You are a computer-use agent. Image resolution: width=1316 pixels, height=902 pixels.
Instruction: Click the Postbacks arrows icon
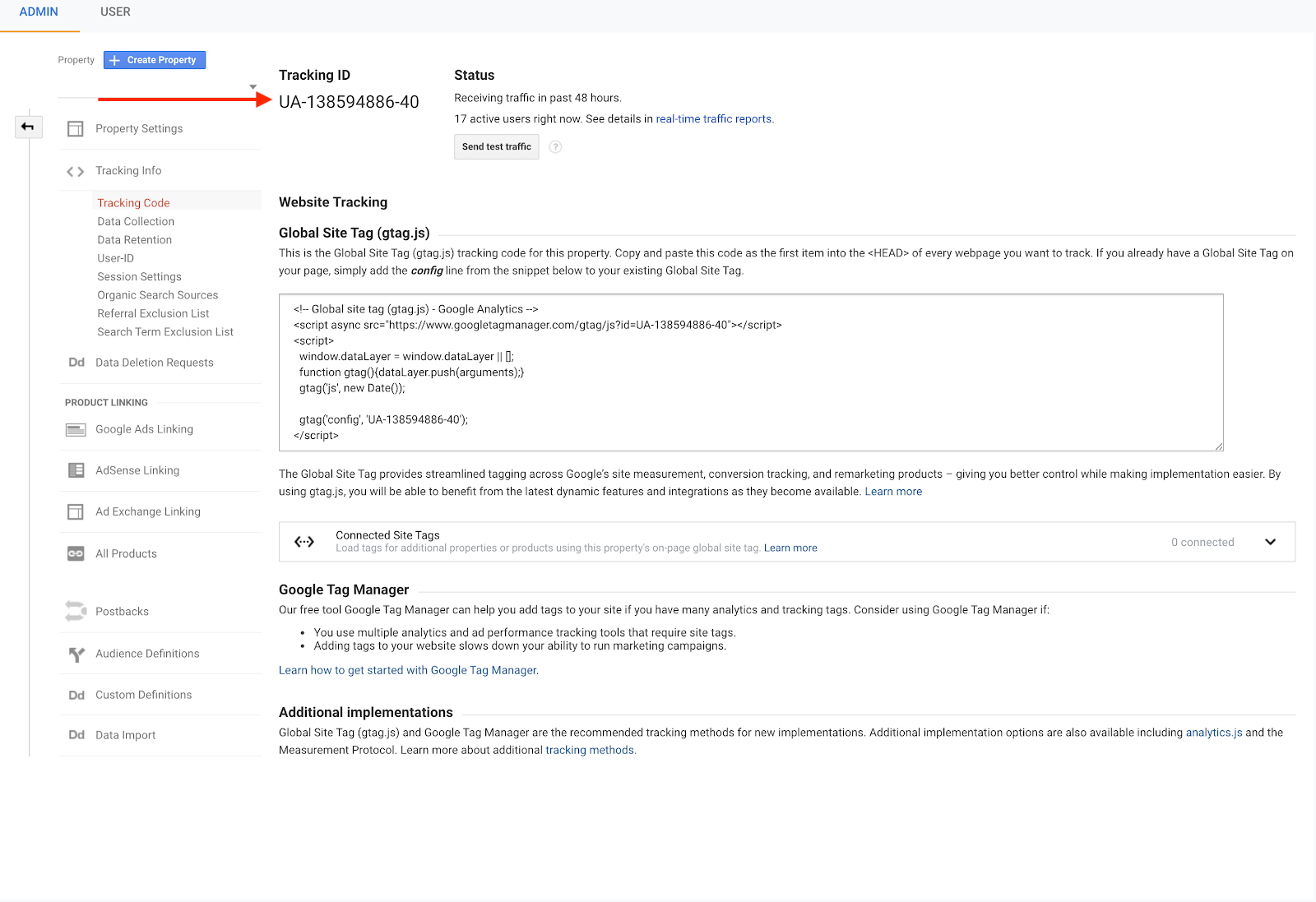(x=76, y=612)
